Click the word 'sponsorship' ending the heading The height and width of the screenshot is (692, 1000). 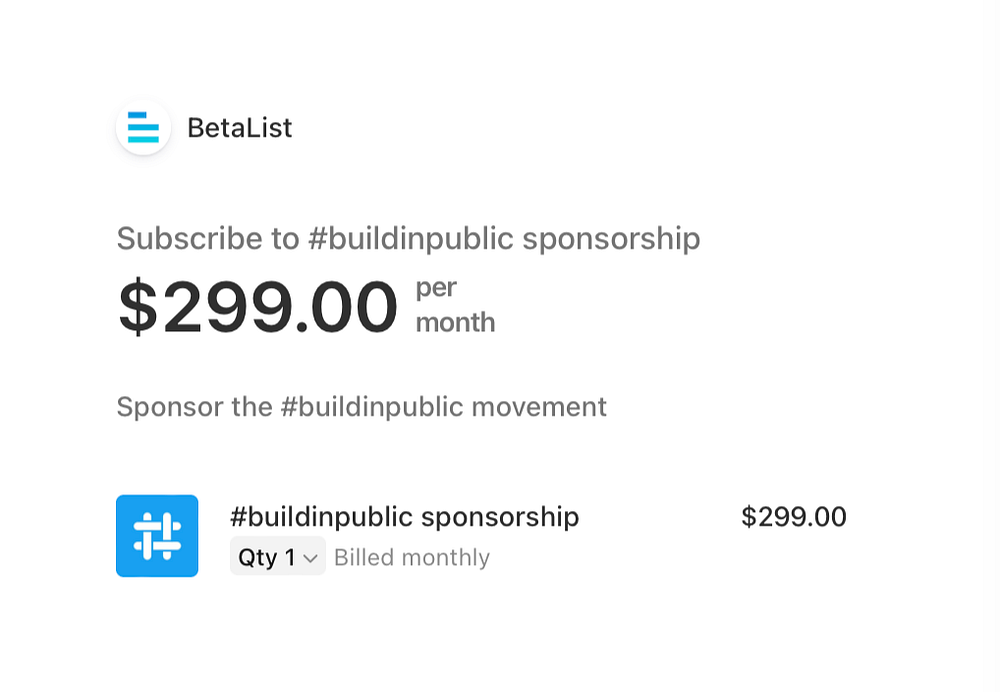point(611,239)
